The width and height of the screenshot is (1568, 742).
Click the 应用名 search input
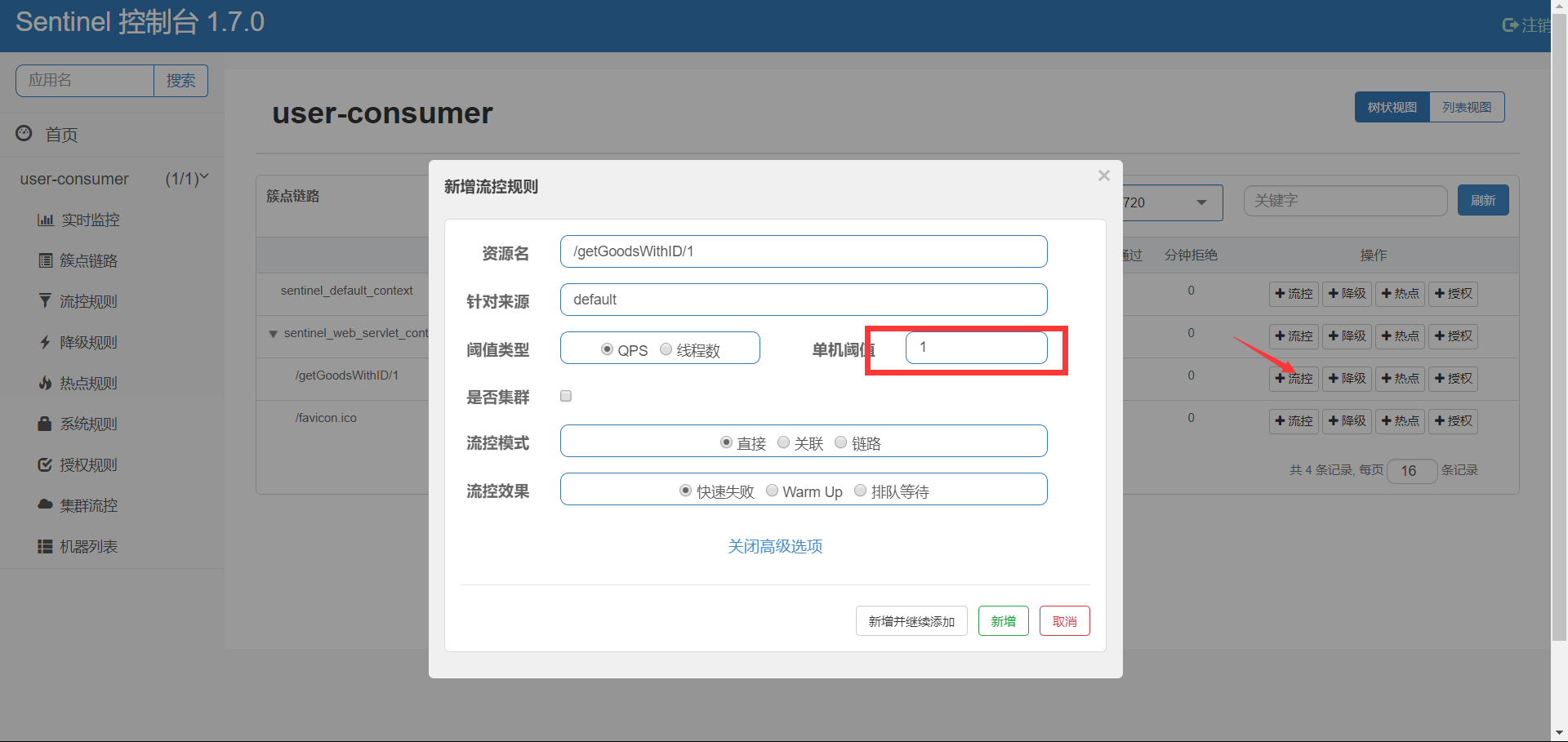click(85, 81)
